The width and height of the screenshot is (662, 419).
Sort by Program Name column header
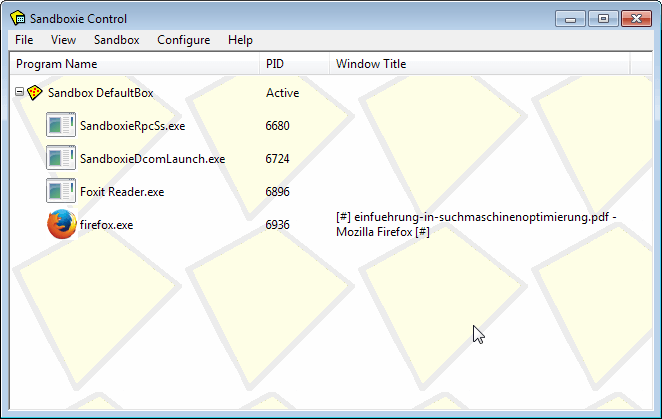click(135, 64)
